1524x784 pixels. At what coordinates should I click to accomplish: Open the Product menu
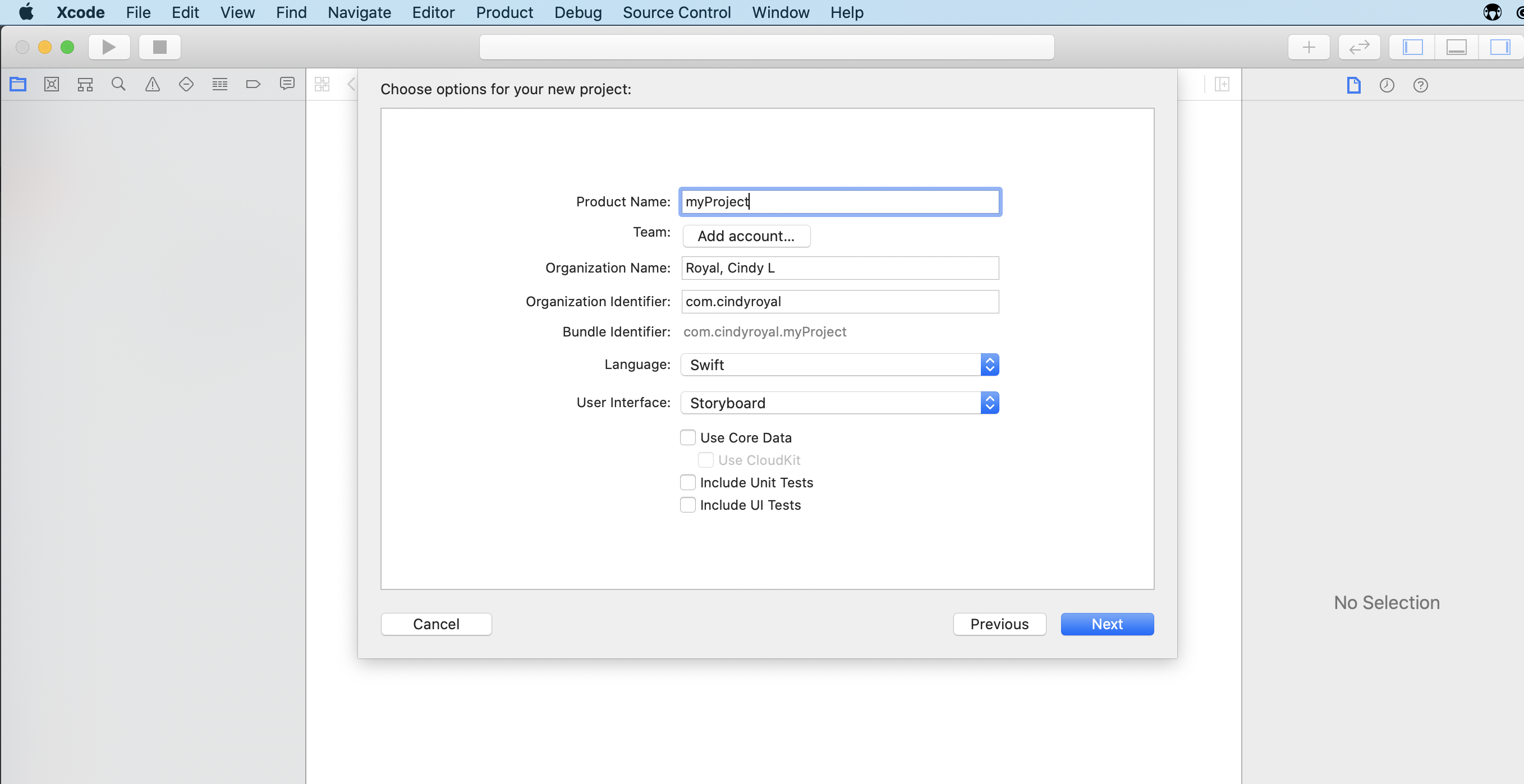[x=504, y=12]
